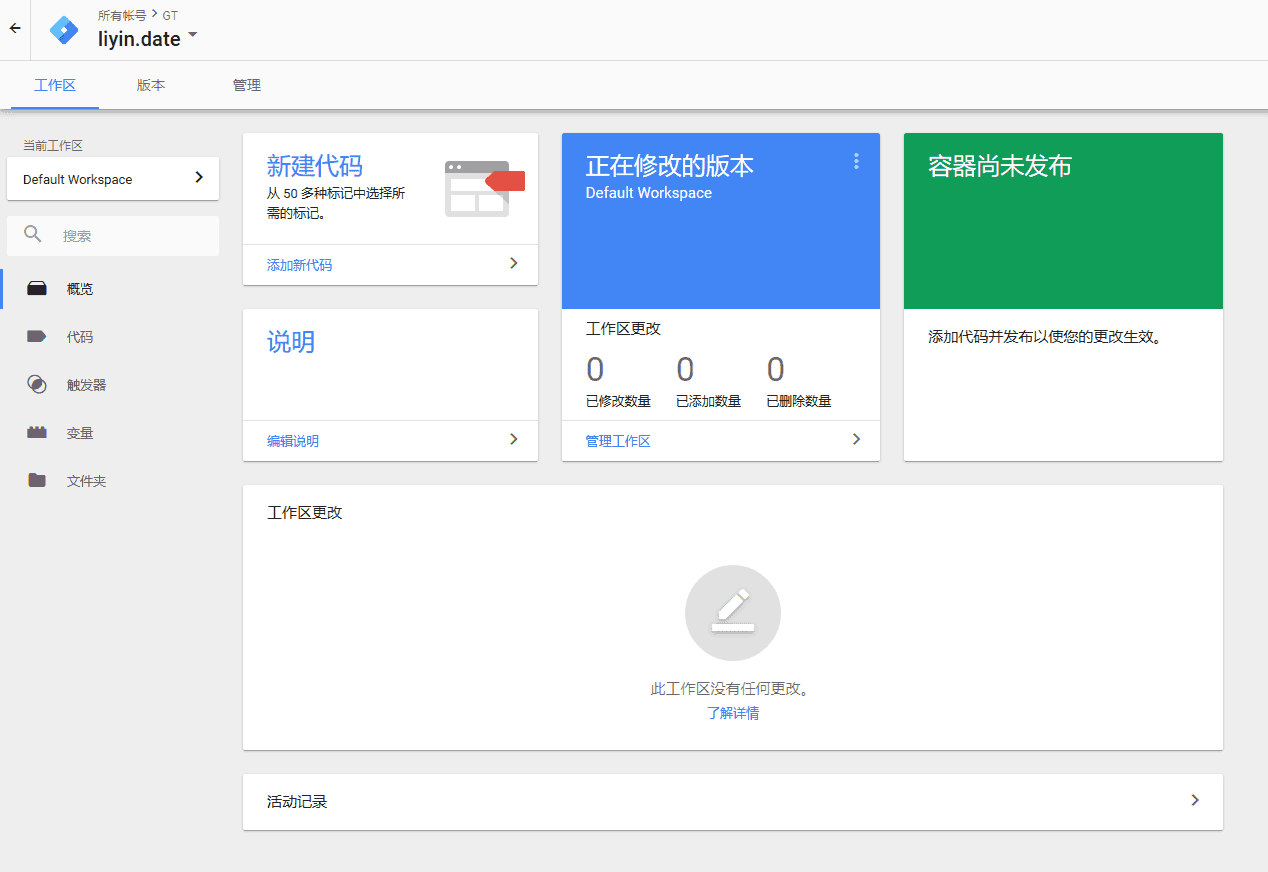Switch to the 管理 (Admin) tab
This screenshot has width=1268, height=872.
[246, 85]
